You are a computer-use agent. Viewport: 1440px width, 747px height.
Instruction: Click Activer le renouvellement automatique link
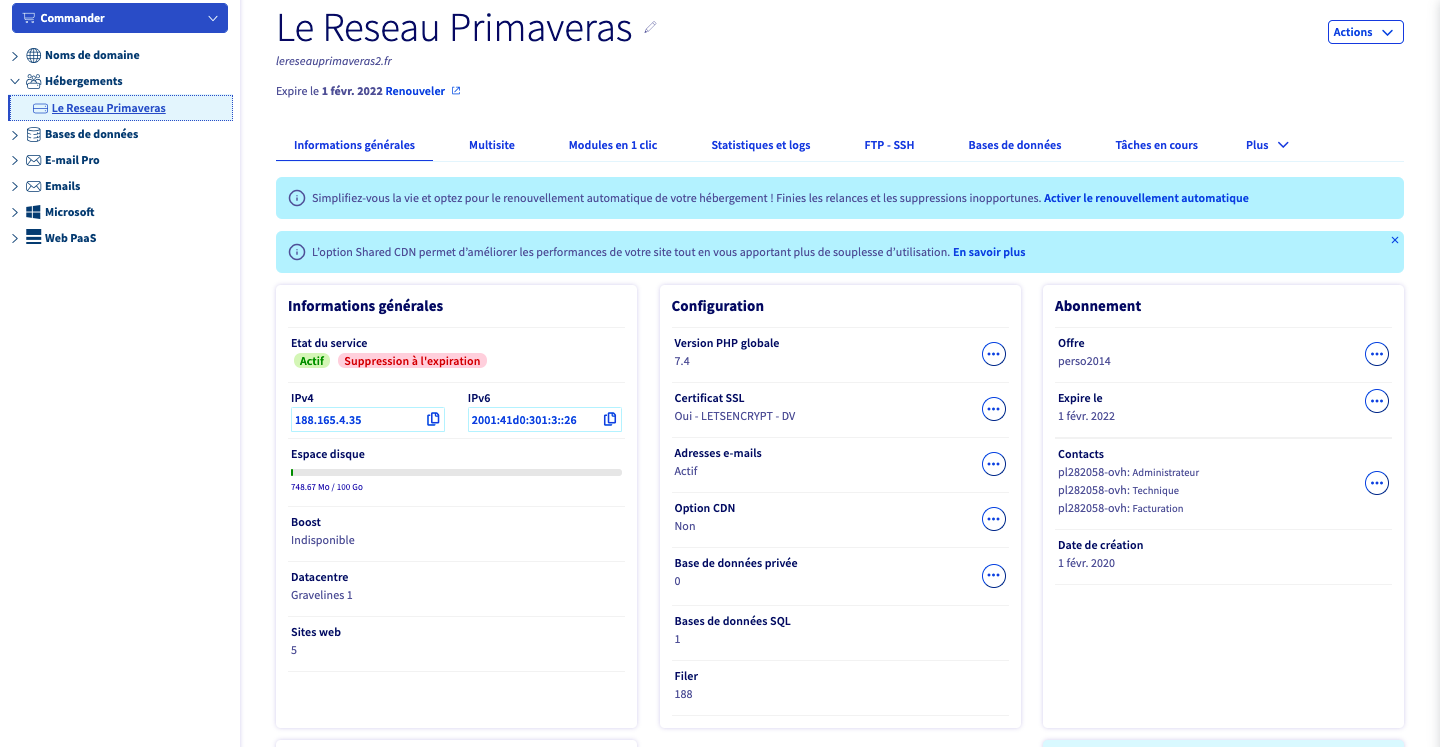[1146, 198]
